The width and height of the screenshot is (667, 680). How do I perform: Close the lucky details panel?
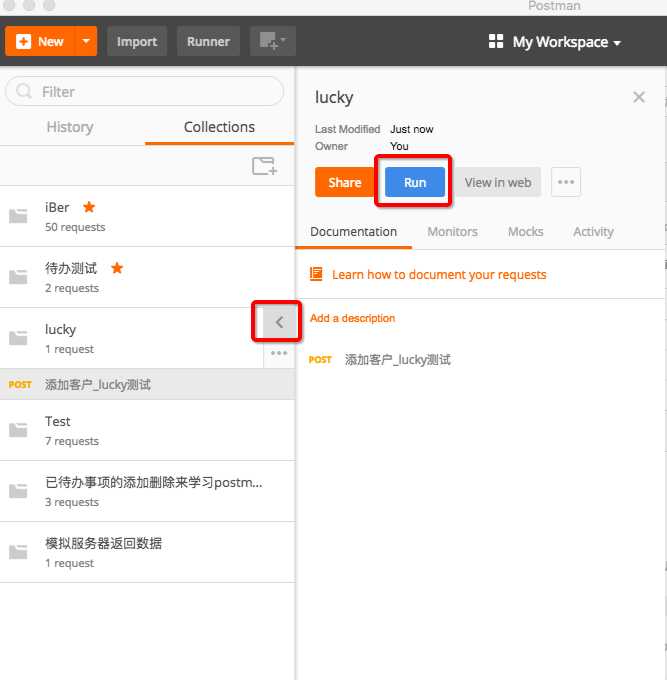pyautogui.click(x=639, y=97)
